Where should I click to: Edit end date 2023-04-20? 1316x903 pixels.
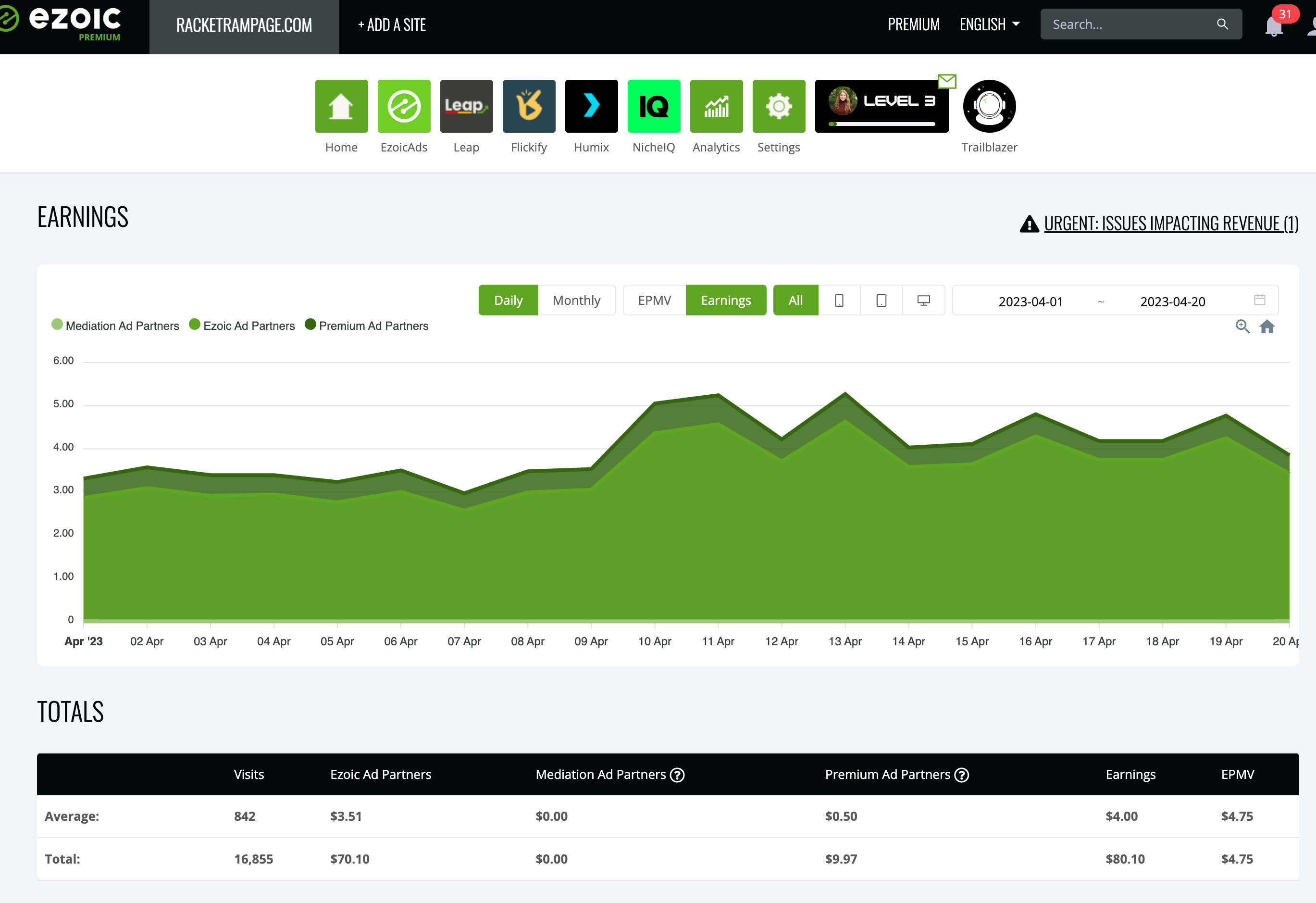click(1172, 301)
